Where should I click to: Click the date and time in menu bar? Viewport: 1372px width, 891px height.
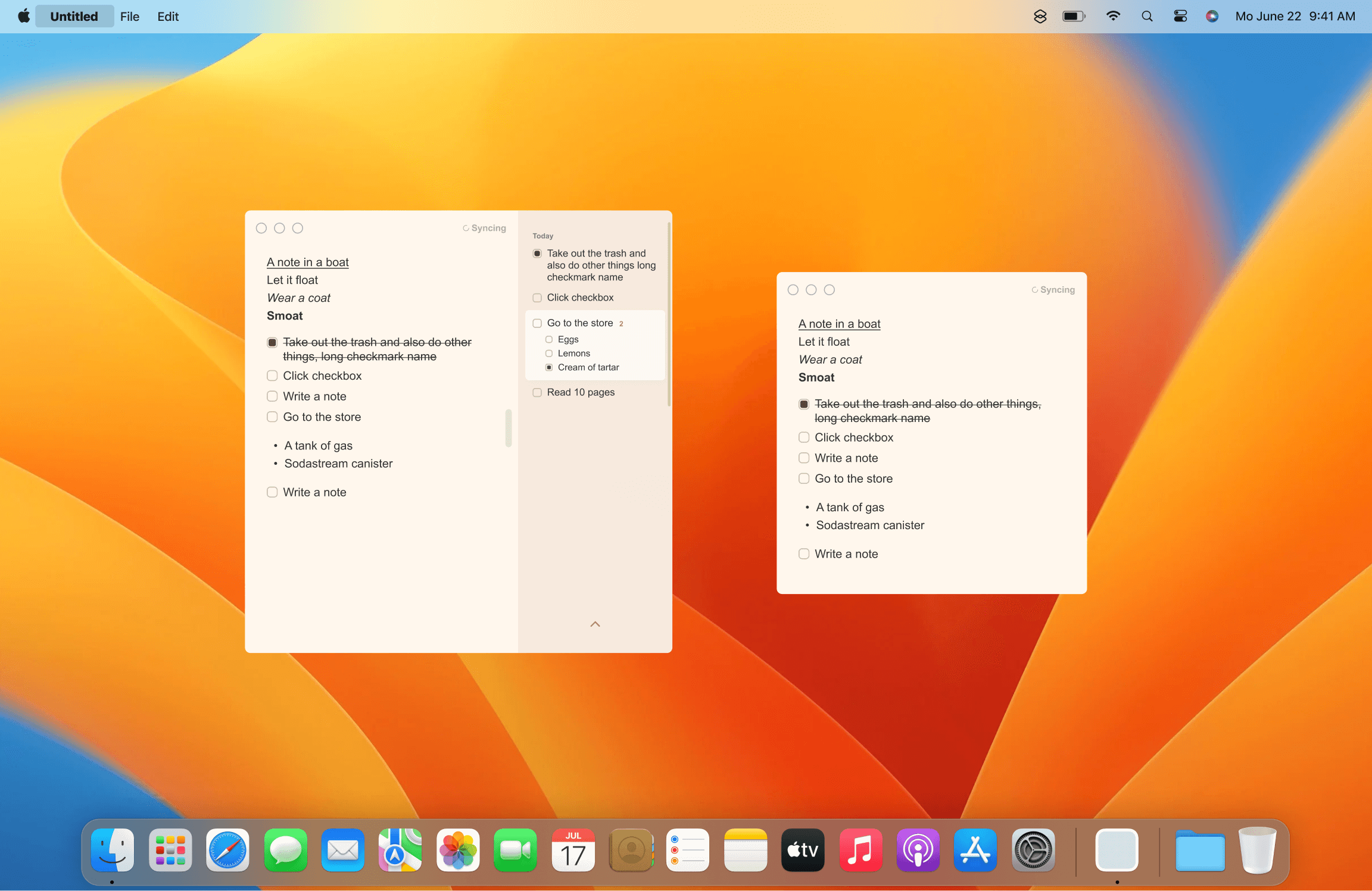pyautogui.click(x=1295, y=16)
